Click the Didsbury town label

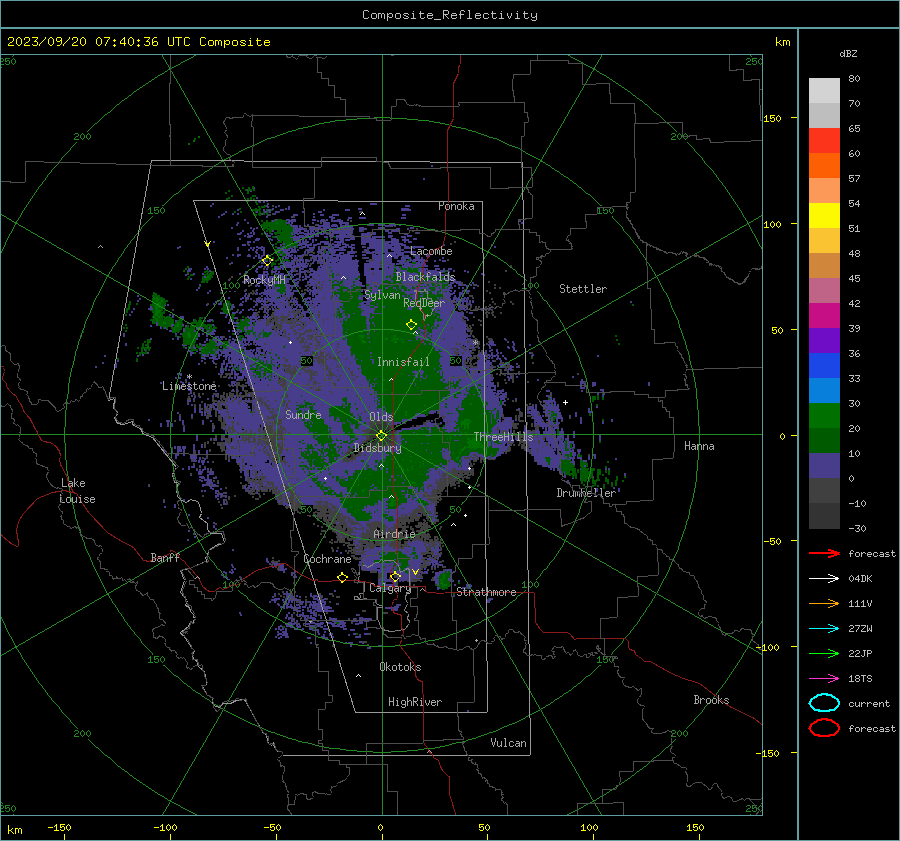(x=377, y=448)
